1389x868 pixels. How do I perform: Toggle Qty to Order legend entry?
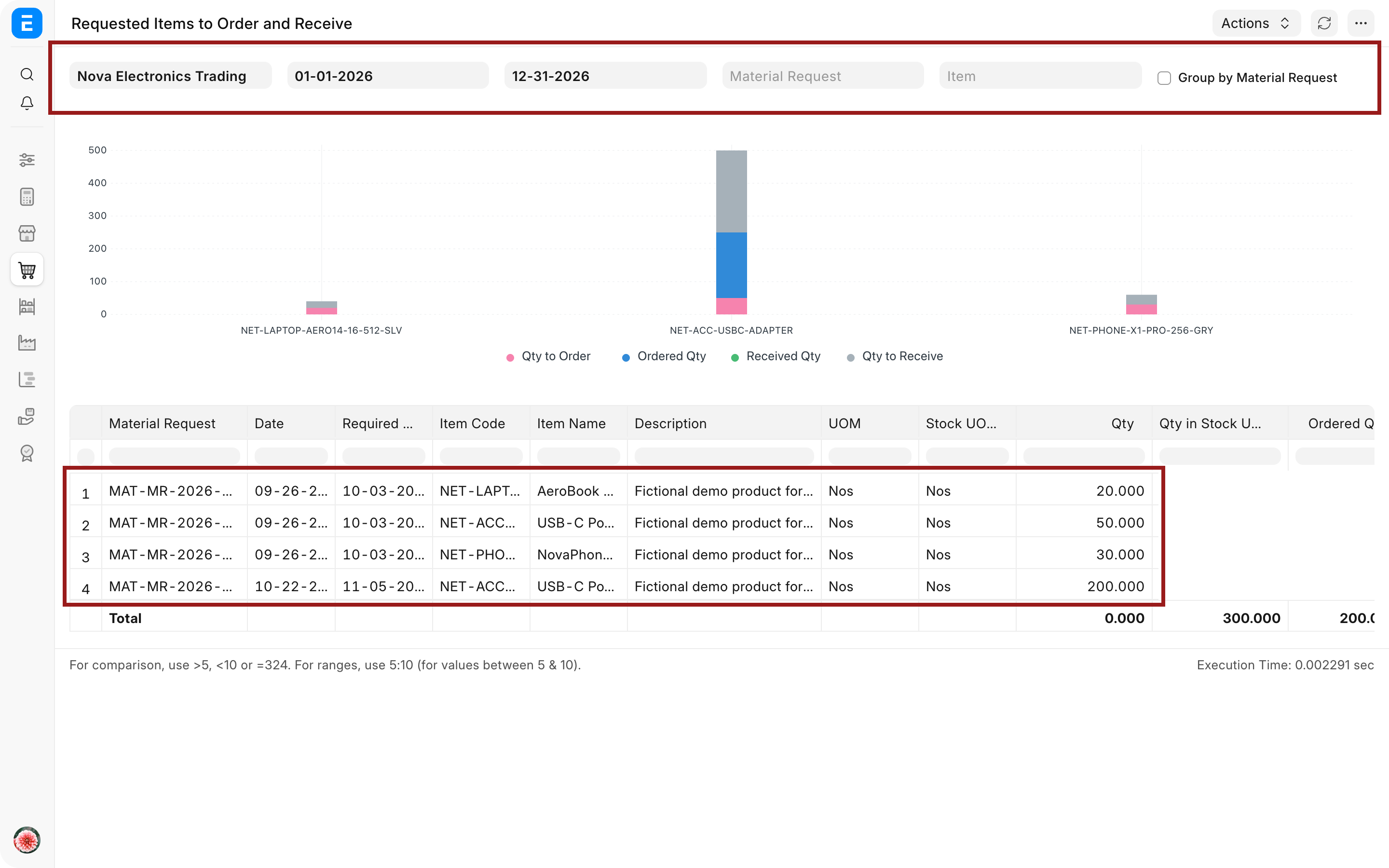tap(548, 356)
